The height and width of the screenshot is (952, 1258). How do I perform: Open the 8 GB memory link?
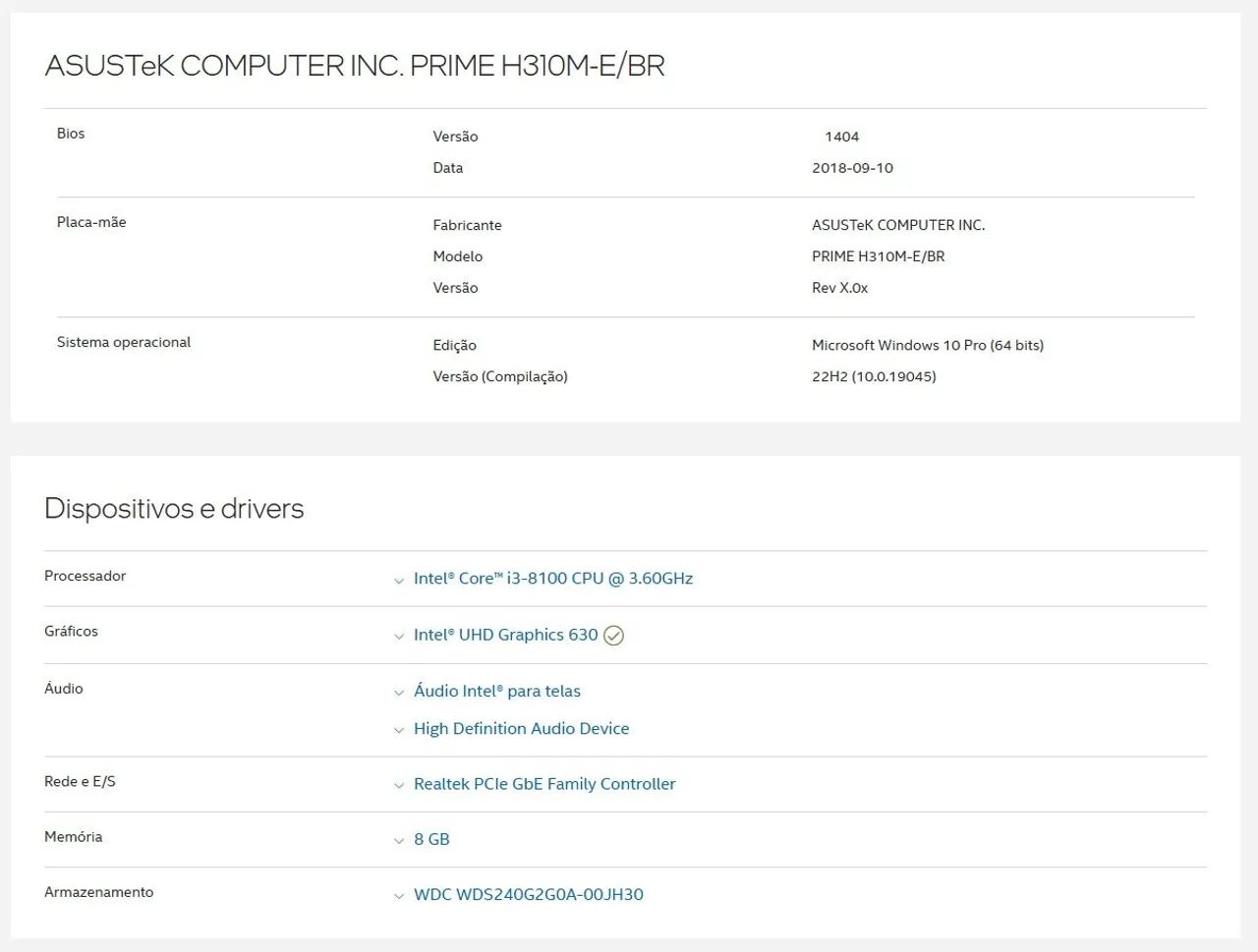[x=431, y=839]
